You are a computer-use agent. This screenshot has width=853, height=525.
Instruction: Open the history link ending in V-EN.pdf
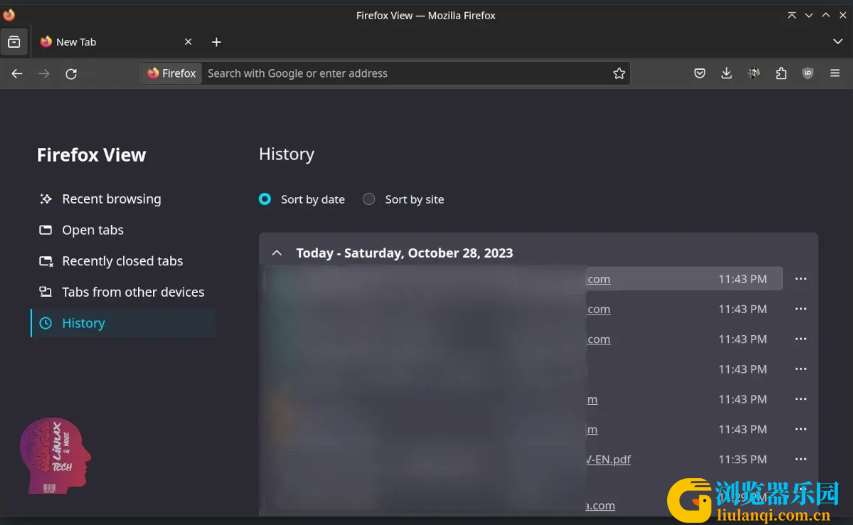(x=609, y=459)
